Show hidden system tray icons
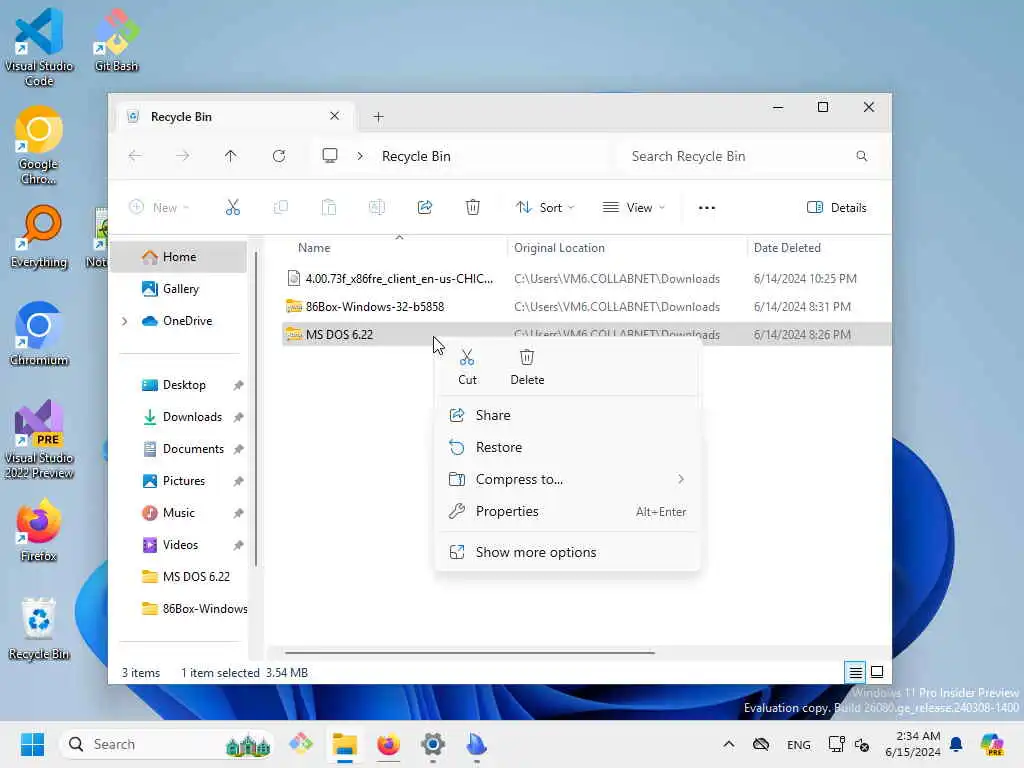The width and height of the screenshot is (1024, 768). click(x=729, y=744)
